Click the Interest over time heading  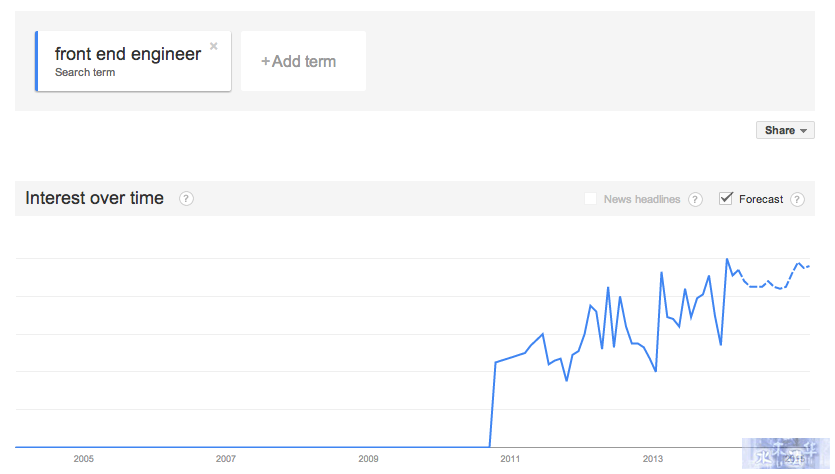click(94, 198)
